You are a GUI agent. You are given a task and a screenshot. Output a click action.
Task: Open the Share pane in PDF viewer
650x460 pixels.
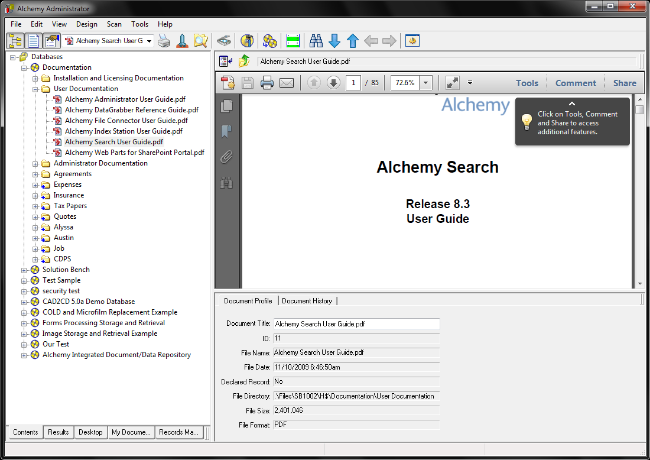(624, 83)
